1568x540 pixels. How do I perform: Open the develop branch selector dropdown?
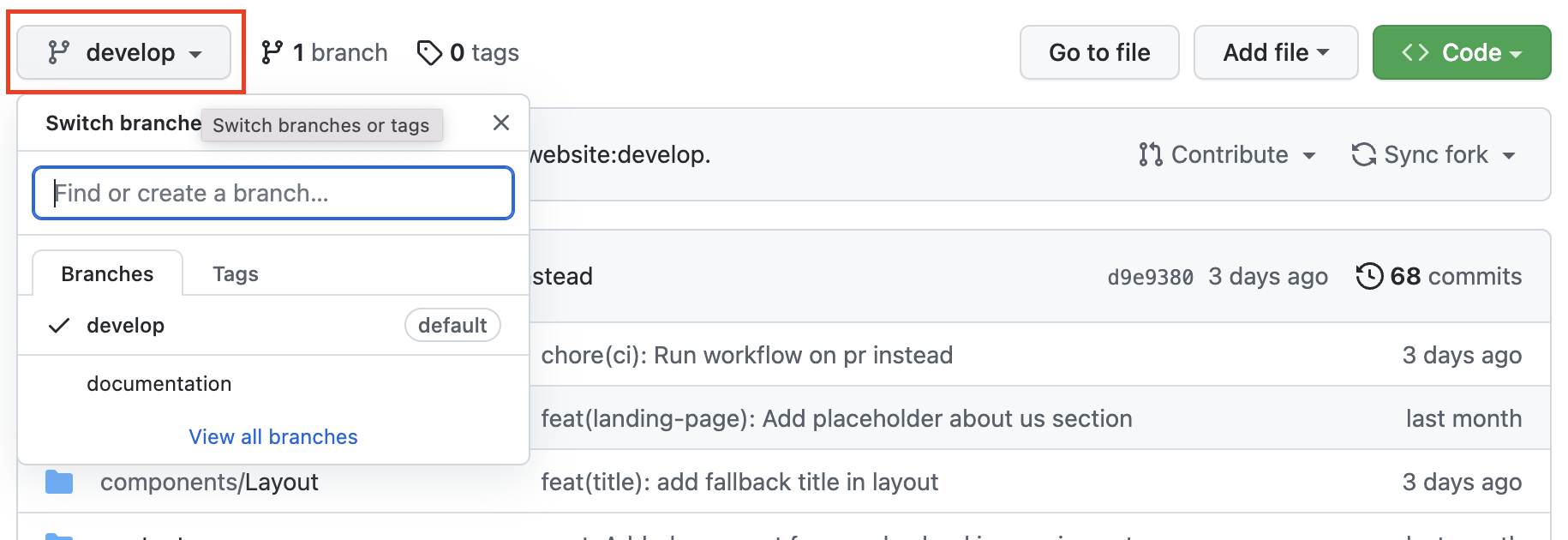click(123, 52)
